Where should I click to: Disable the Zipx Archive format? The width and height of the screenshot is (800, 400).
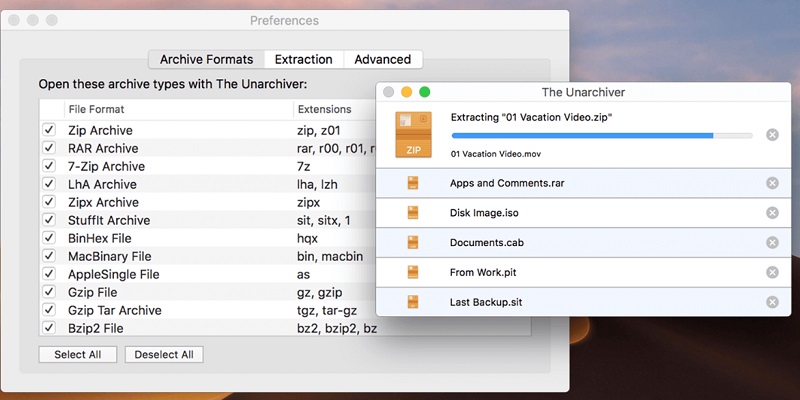tap(49, 202)
